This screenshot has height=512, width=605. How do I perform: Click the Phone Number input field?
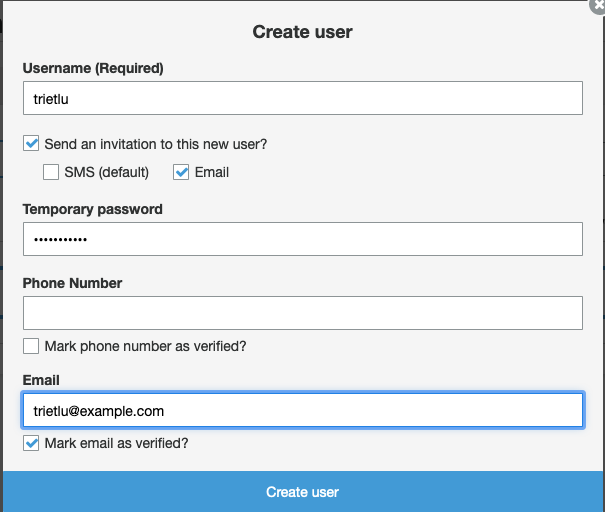click(302, 313)
